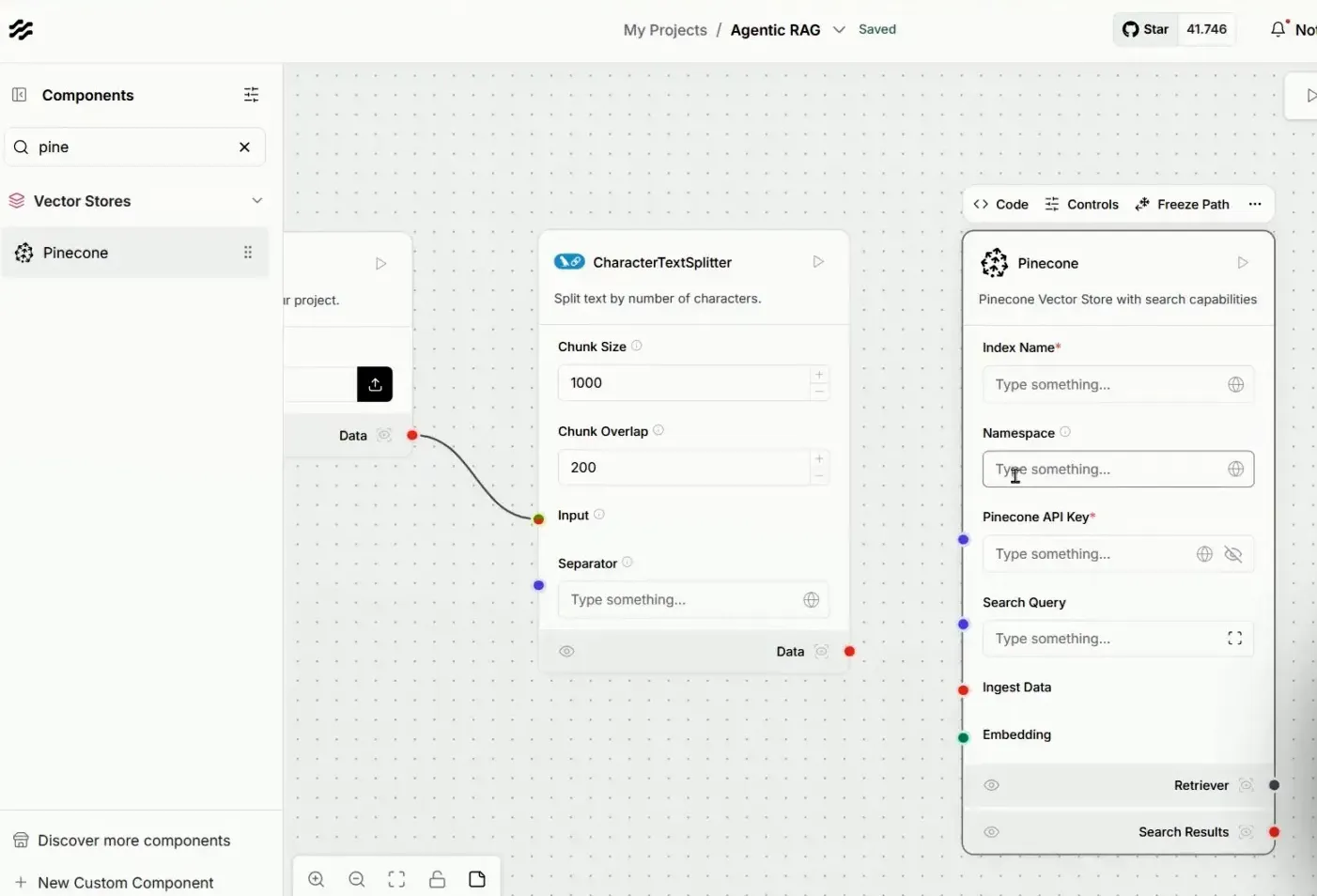Click the Chunk Size input field
1317x896 pixels.
point(693,383)
